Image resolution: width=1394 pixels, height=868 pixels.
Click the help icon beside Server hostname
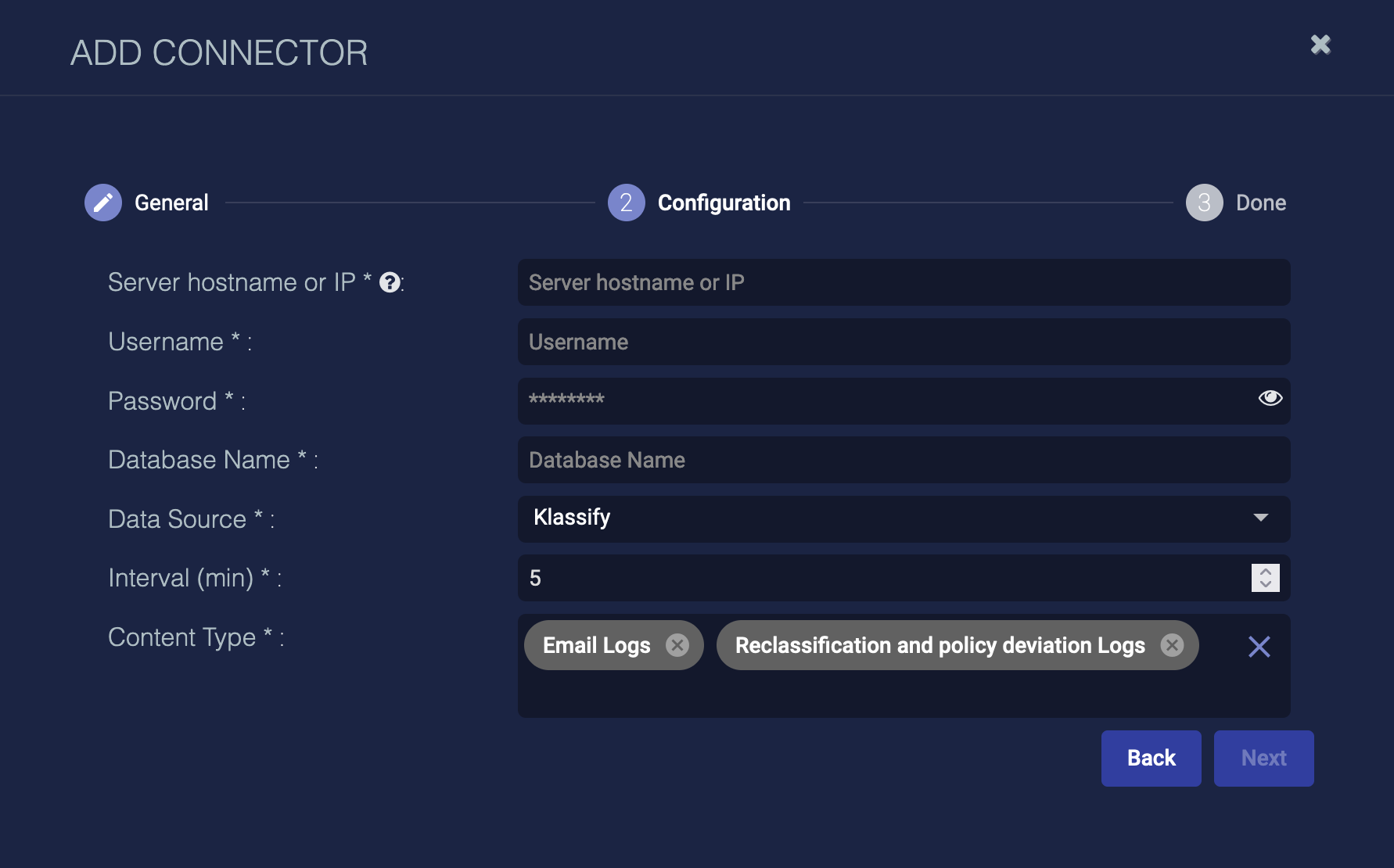tap(390, 282)
